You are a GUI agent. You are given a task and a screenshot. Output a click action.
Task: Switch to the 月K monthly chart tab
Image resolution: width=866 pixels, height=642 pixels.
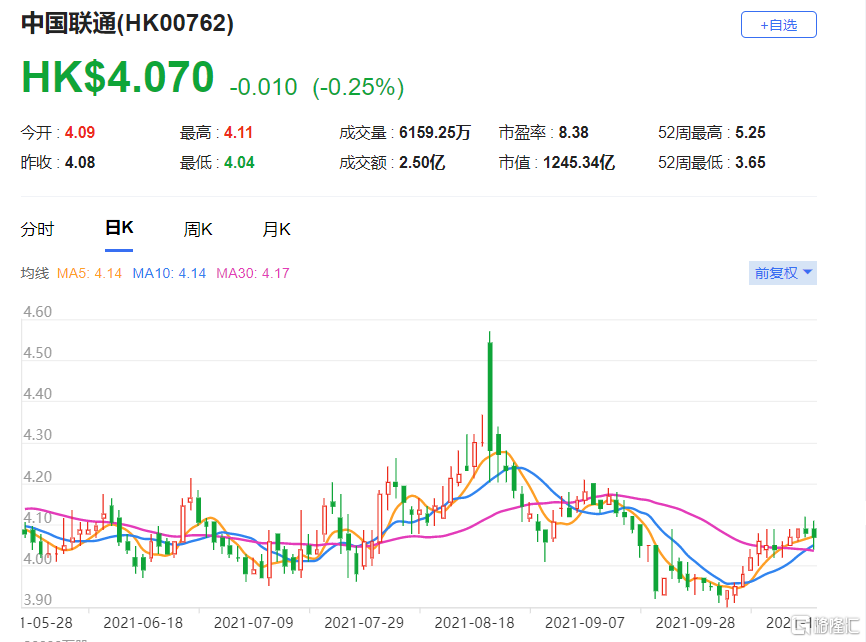coord(276,229)
